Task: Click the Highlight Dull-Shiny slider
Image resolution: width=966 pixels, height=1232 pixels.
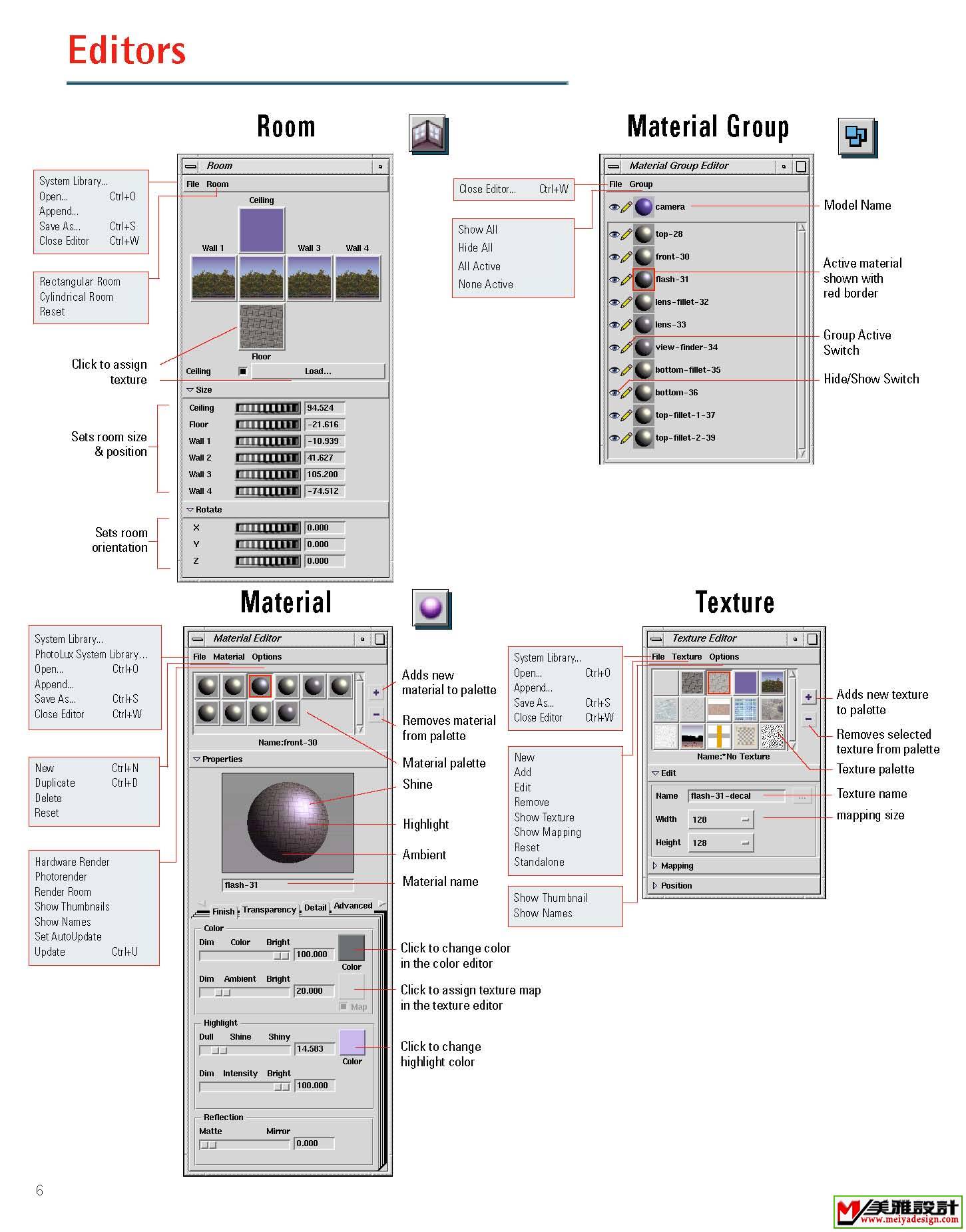Action: pyautogui.click(x=245, y=1050)
